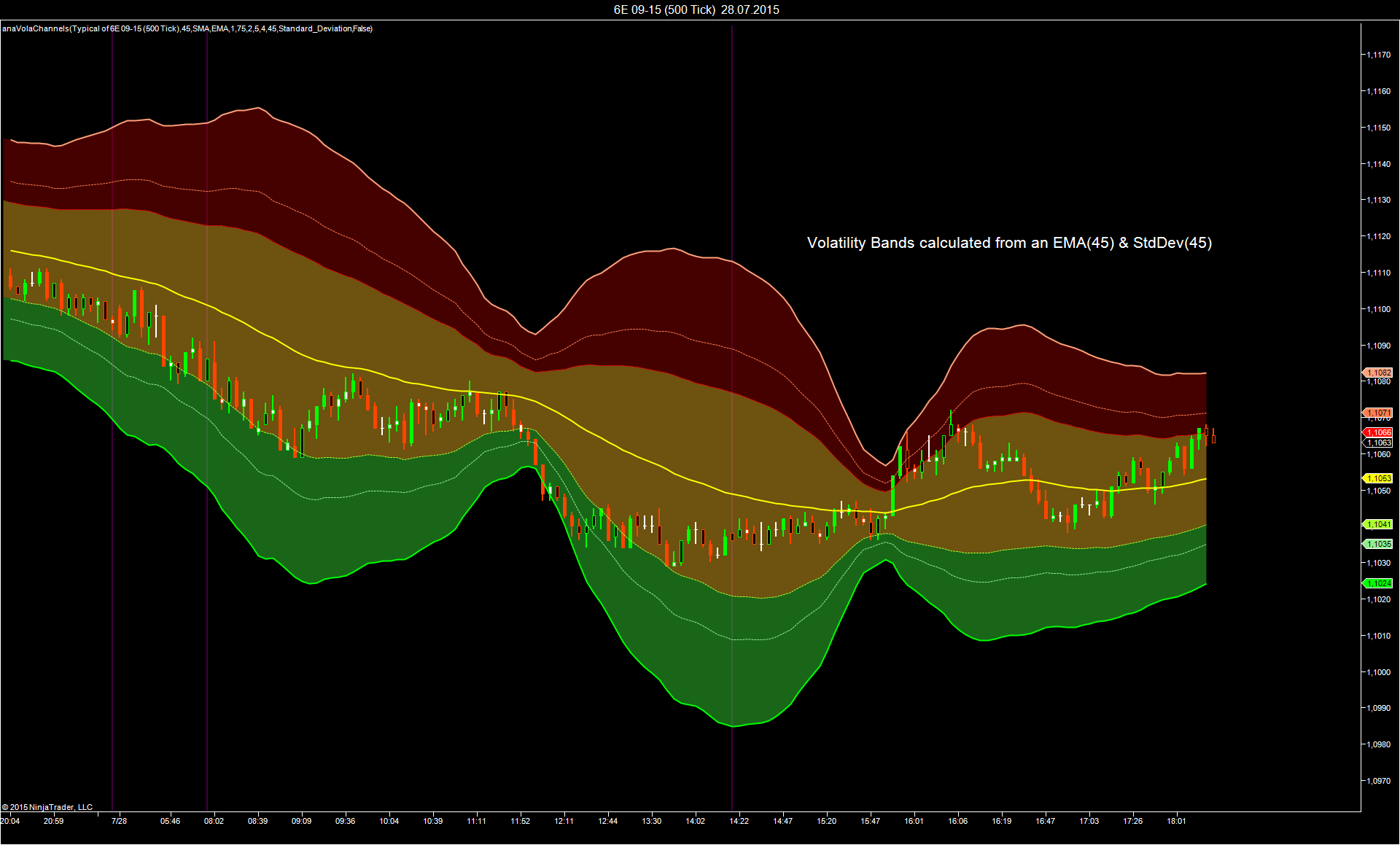Click the 7/28 date label on time axis
Viewport: 1400px width, 845px height.
click(x=119, y=821)
